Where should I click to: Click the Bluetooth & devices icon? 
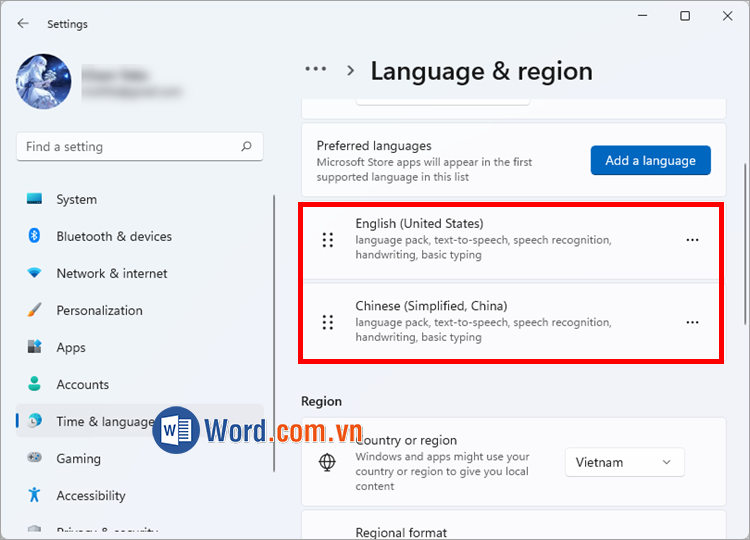coord(35,236)
